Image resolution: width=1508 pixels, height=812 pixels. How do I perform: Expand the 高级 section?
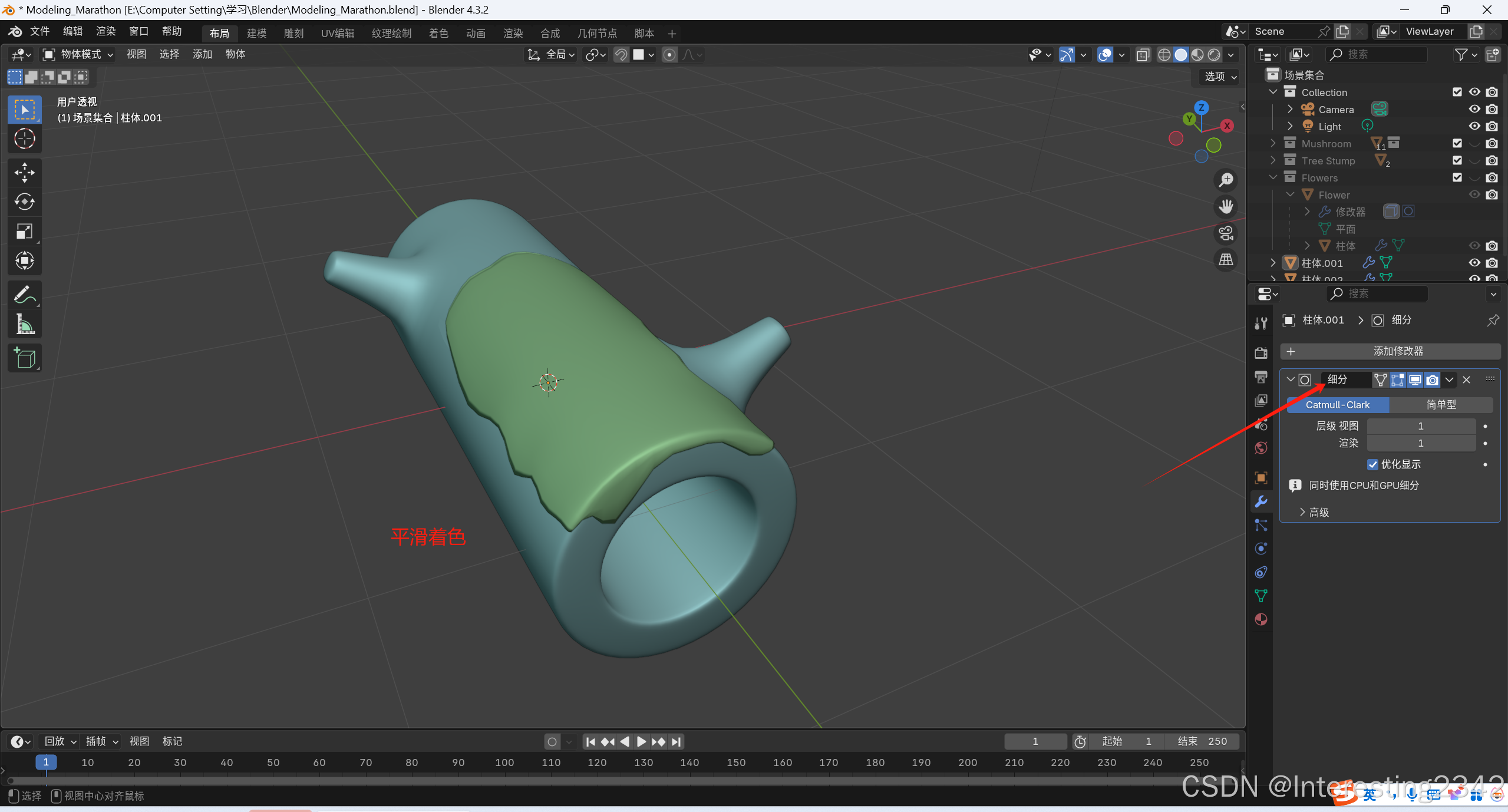tap(1314, 513)
